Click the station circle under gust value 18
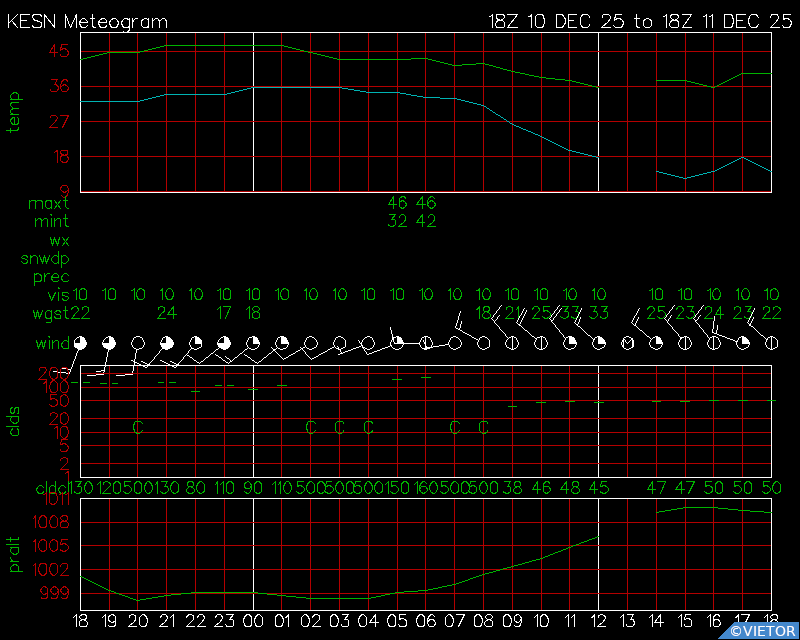Screen dimensions: 800x640 point(483,345)
